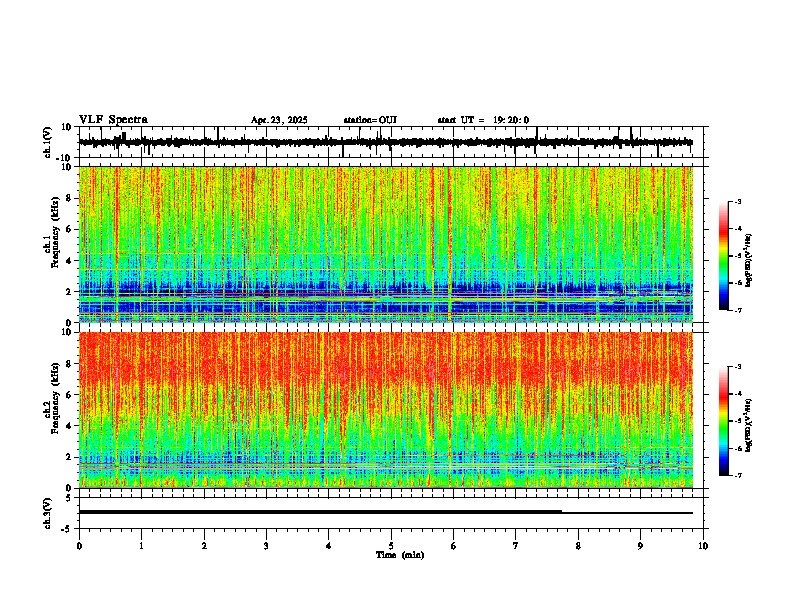Click the "ch.3(V)" bottom panel axis label

(x=47, y=513)
